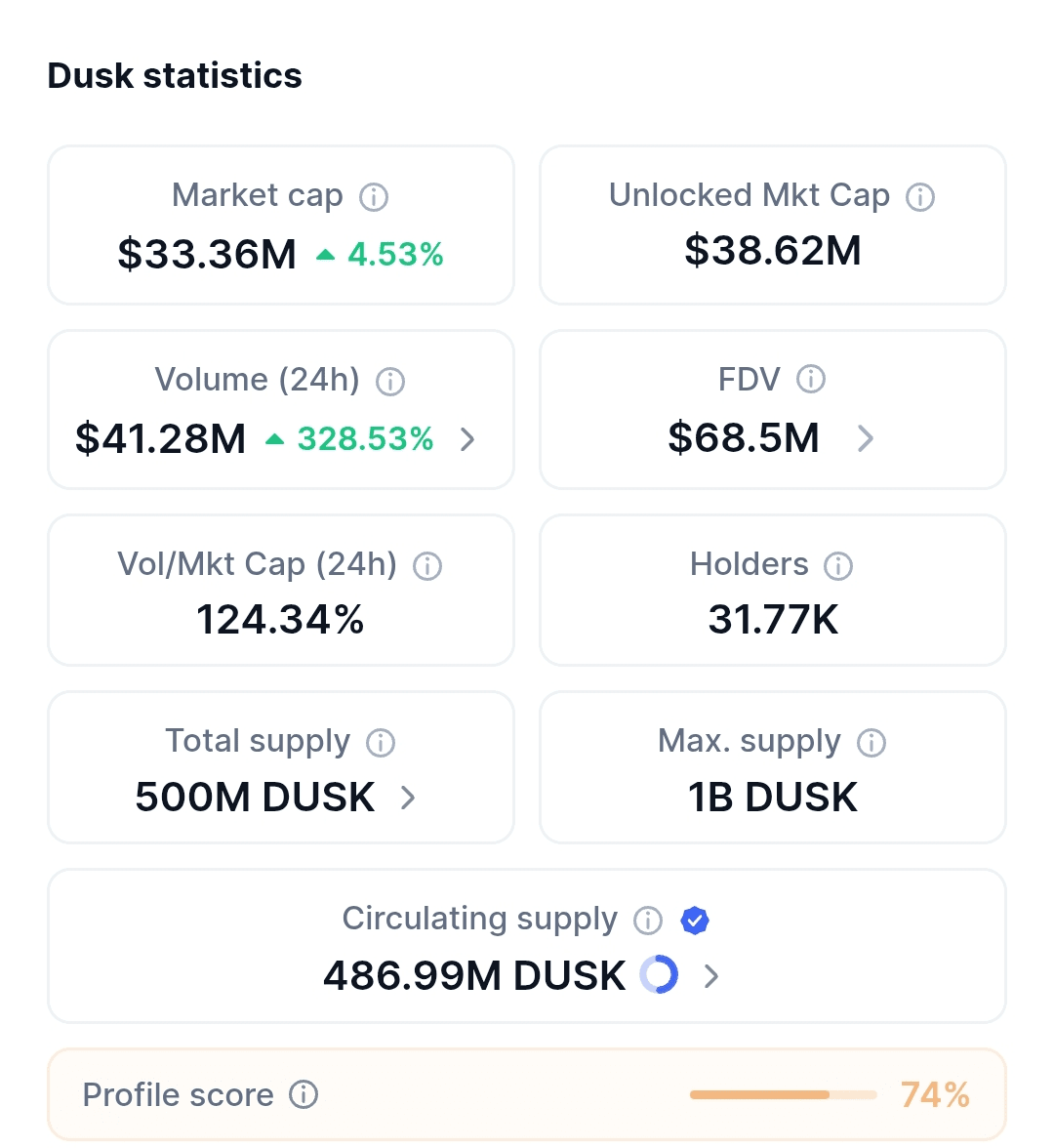The height and width of the screenshot is (1148, 1054).
Task: Click the blue verified badge icon
Action: point(695,921)
